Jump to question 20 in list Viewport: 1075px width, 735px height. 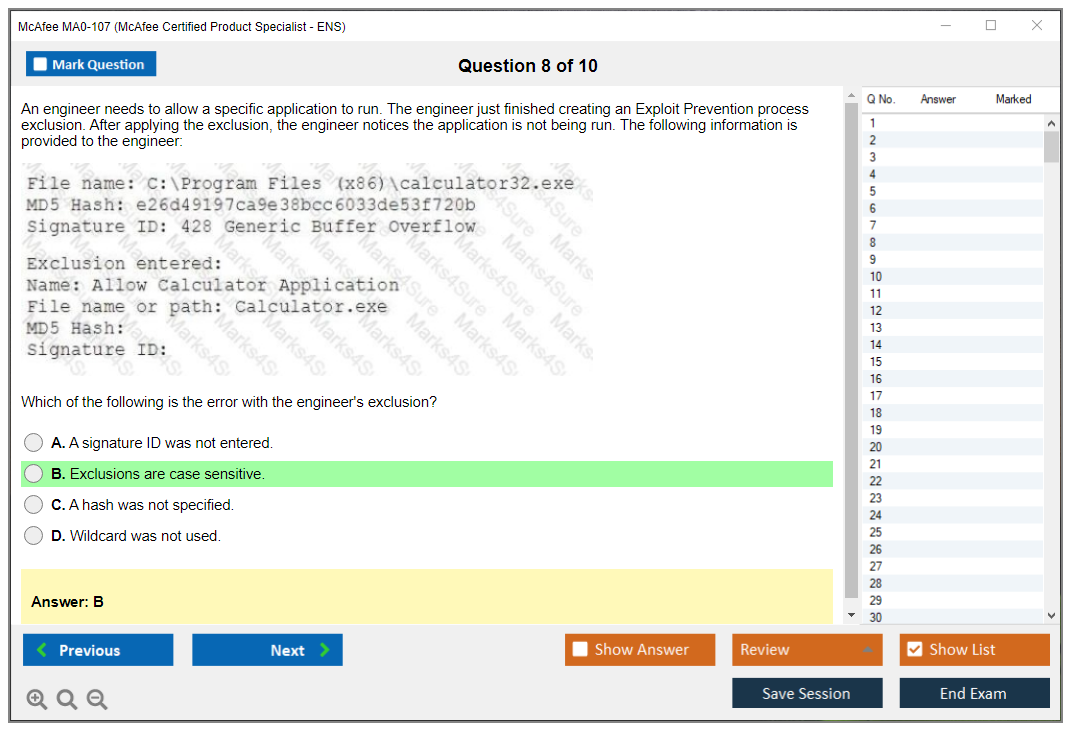pyautogui.click(x=876, y=447)
